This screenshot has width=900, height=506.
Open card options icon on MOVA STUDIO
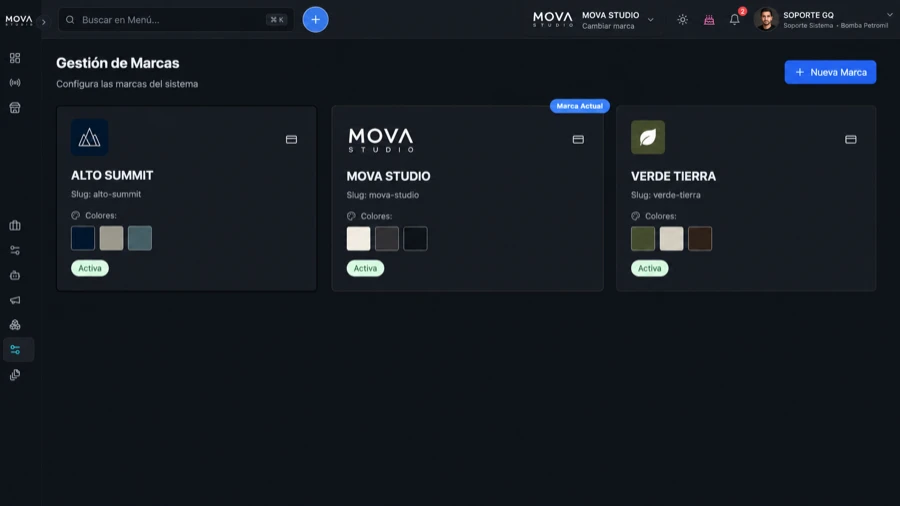tap(578, 139)
